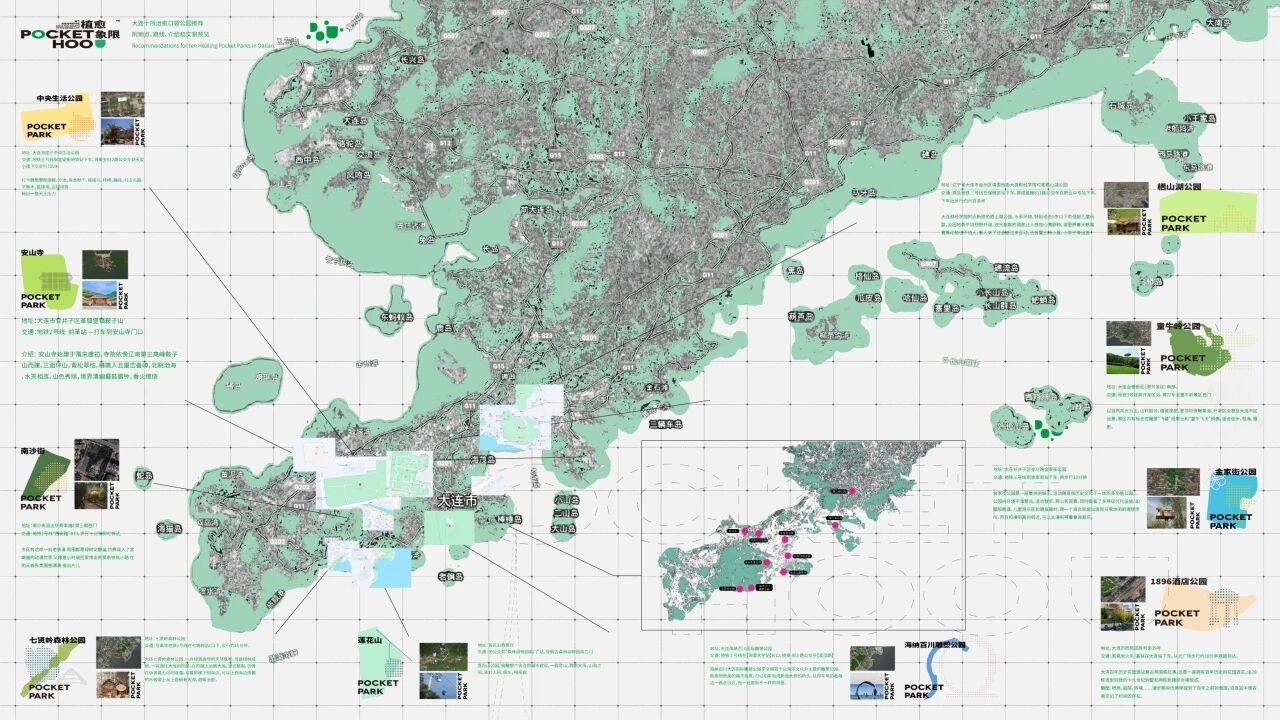1280x720 pixels.
Task: Click the 三辆车岛 island label
Action: 664,424
